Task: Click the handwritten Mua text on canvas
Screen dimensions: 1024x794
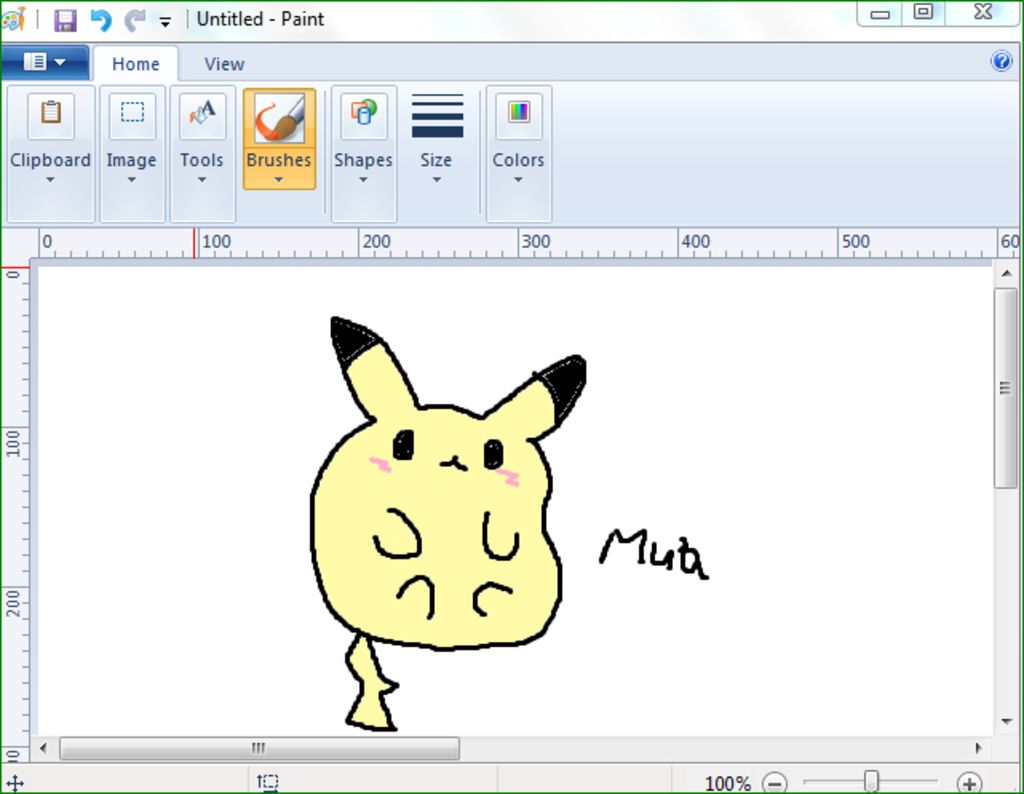Action: tap(654, 555)
